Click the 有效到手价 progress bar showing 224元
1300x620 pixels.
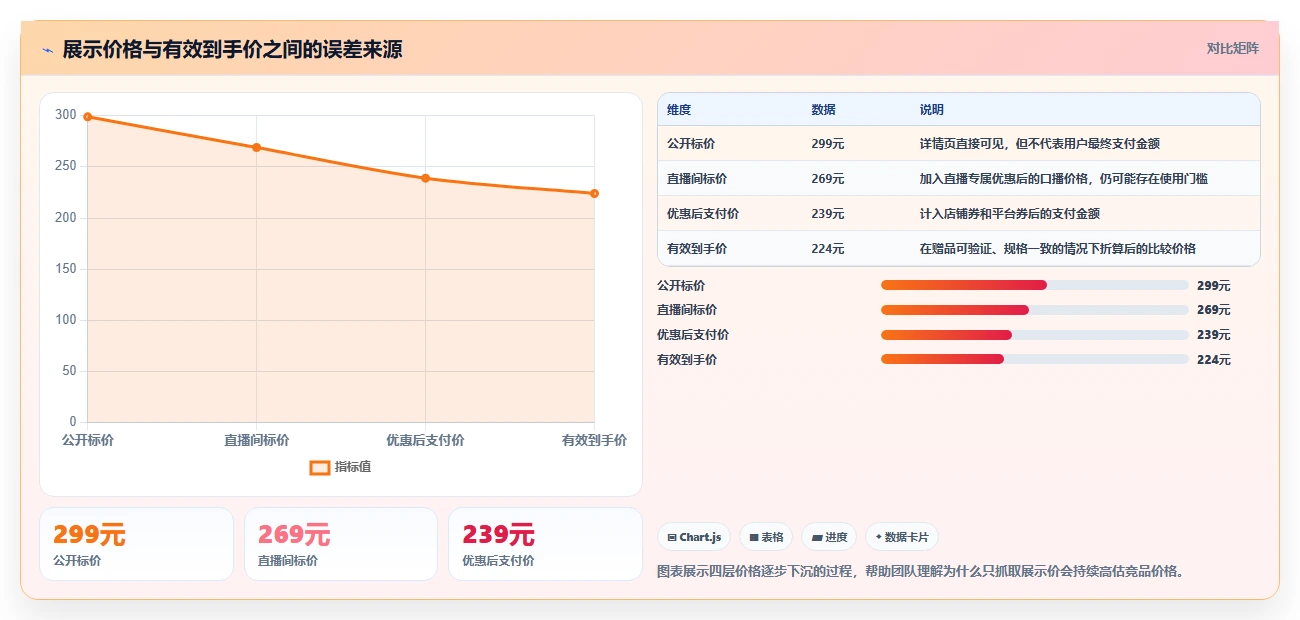pyautogui.click(x=1034, y=359)
